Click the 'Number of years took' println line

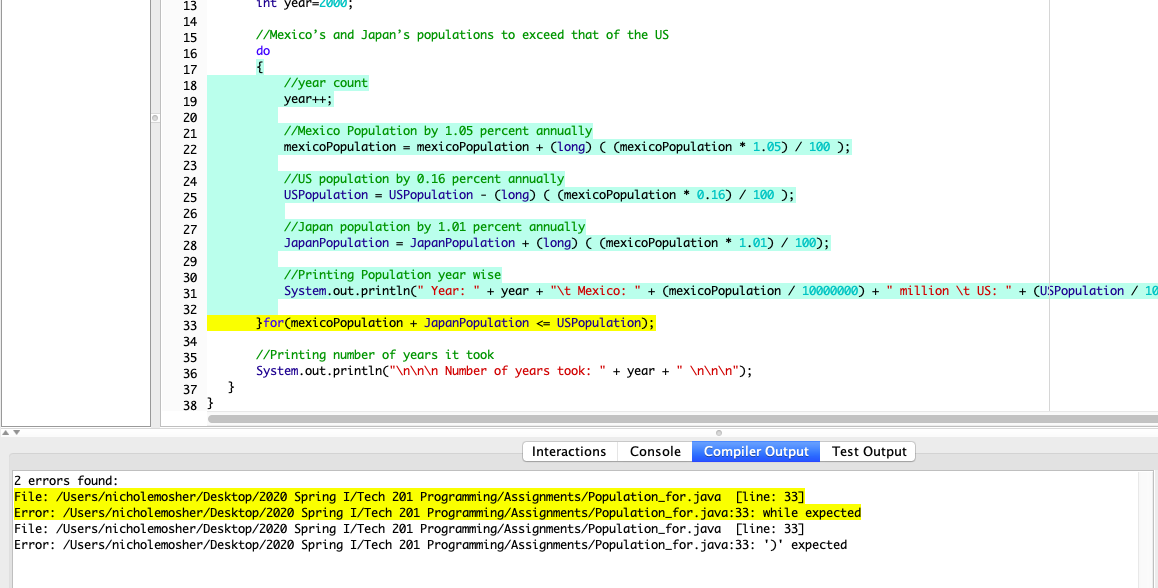(504, 371)
